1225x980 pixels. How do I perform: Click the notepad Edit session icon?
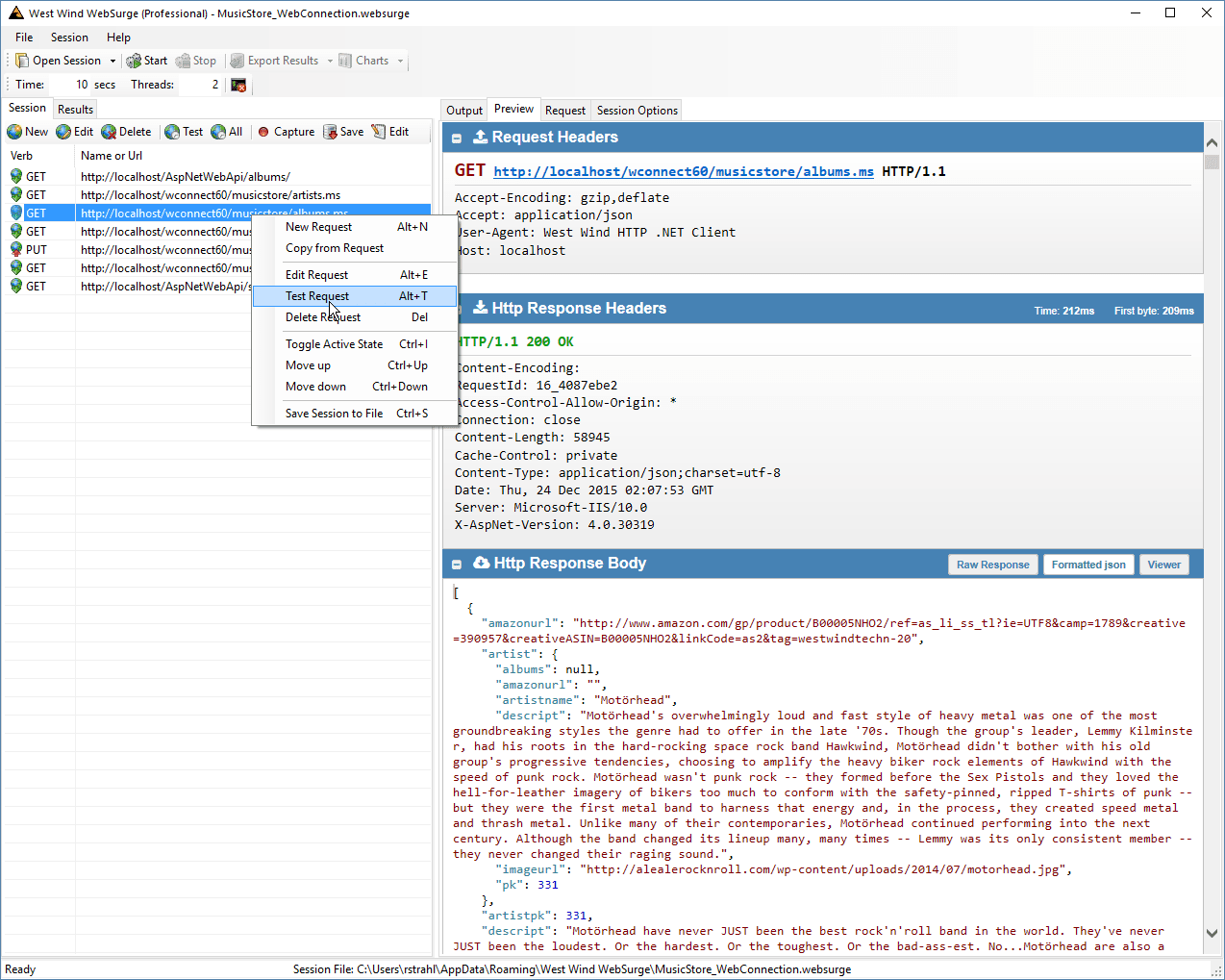coord(379,132)
